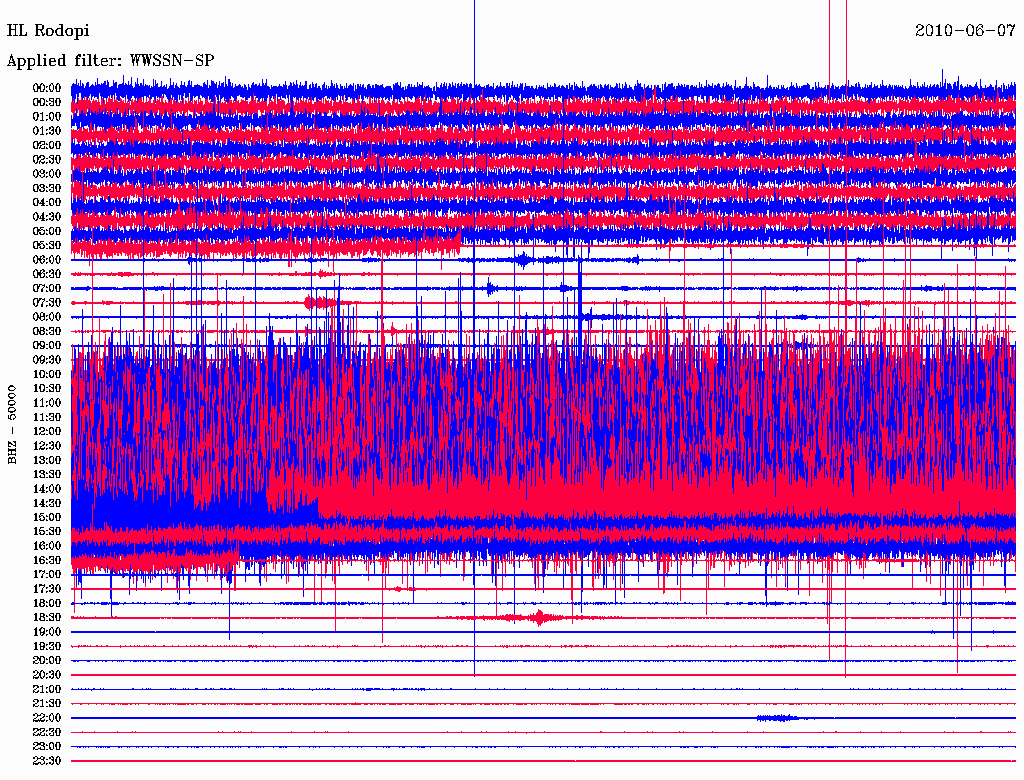Select the 17:00 time label
1024x780 pixels.
click(x=47, y=575)
